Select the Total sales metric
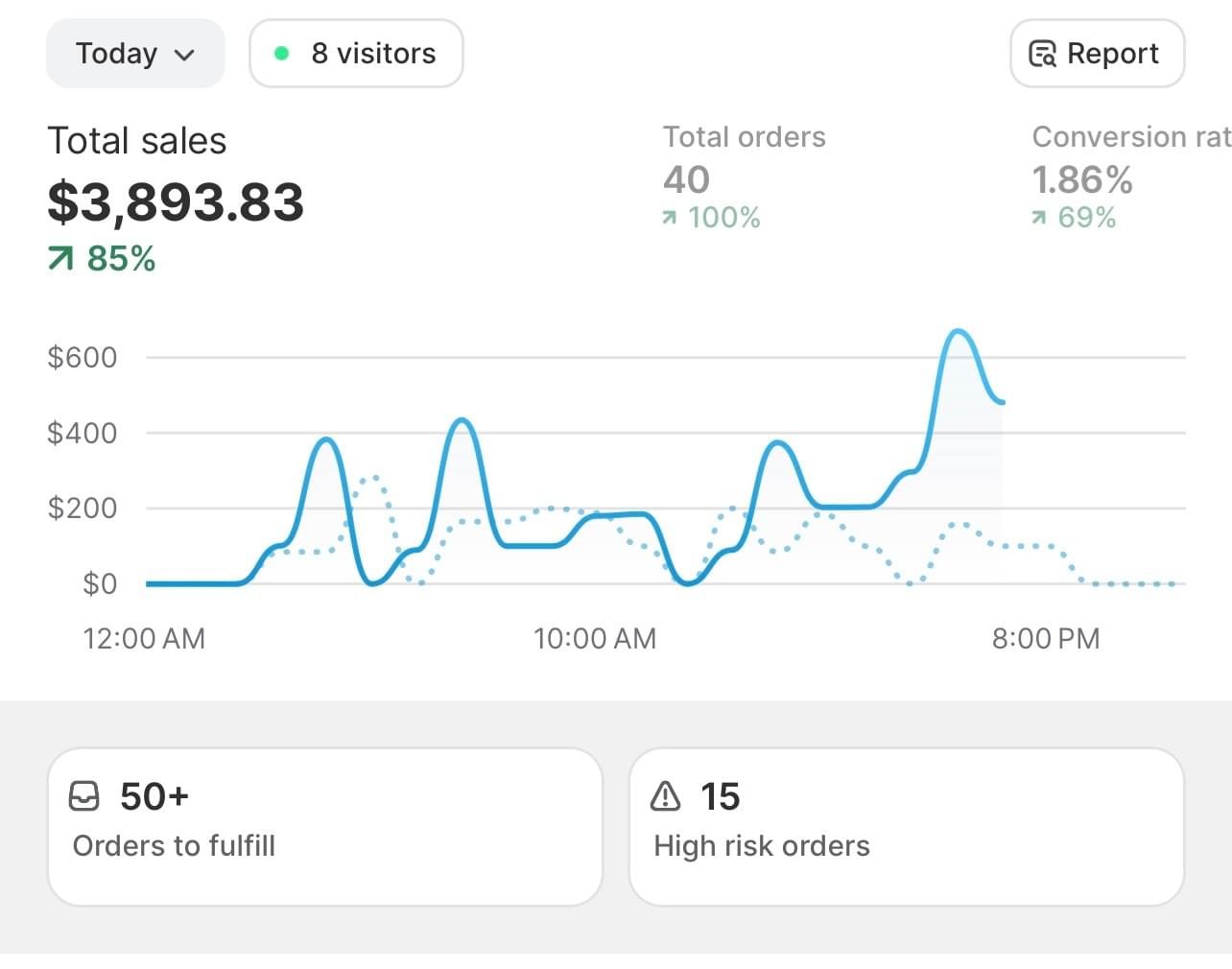The image size is (1232, 969). tap(137, 141)
